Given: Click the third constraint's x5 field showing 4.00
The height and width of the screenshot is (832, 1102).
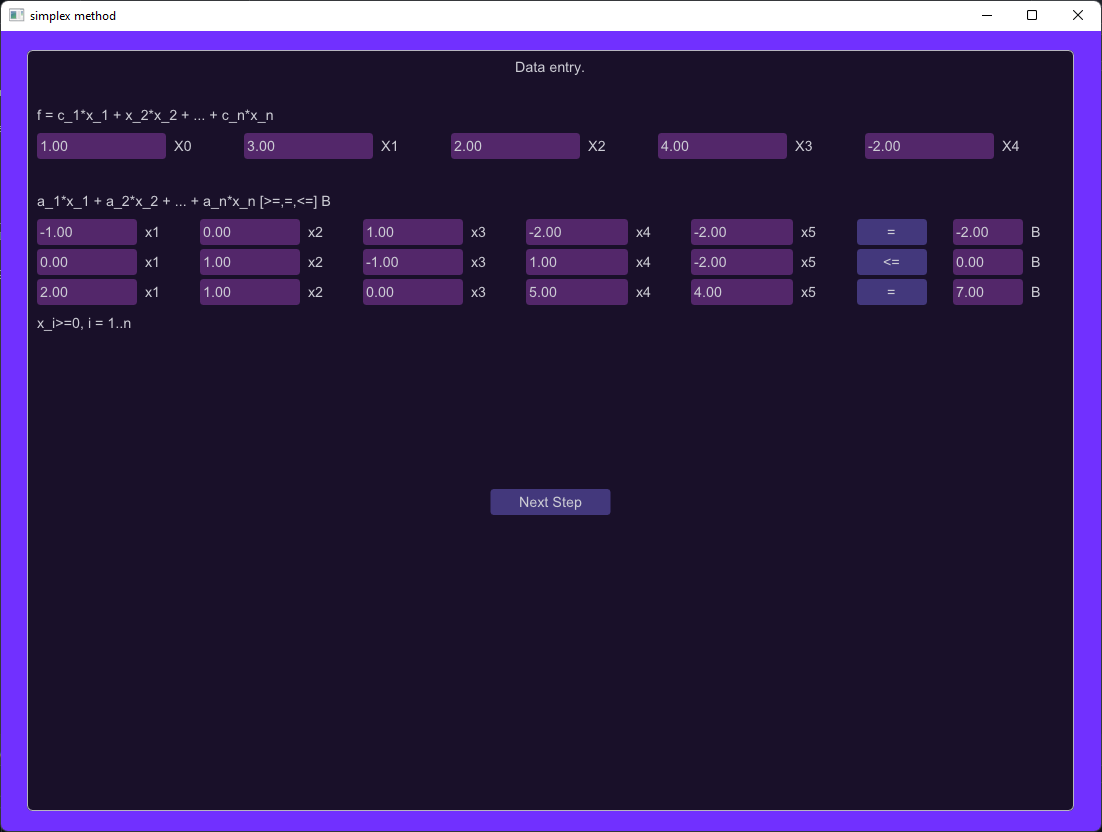Looking at the screenshot, I should point(740,291).
